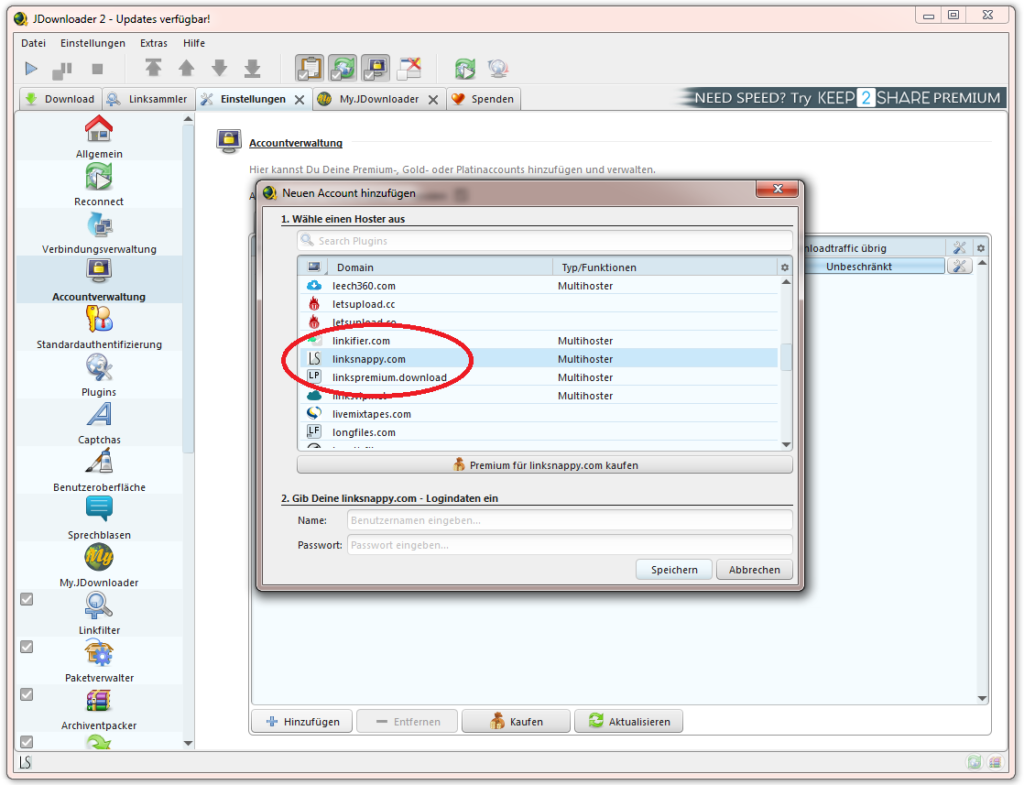The image size is (1024, 785).
Task: Open Benutzeroberfläche settings in sidebar
Action: [99, 470]
